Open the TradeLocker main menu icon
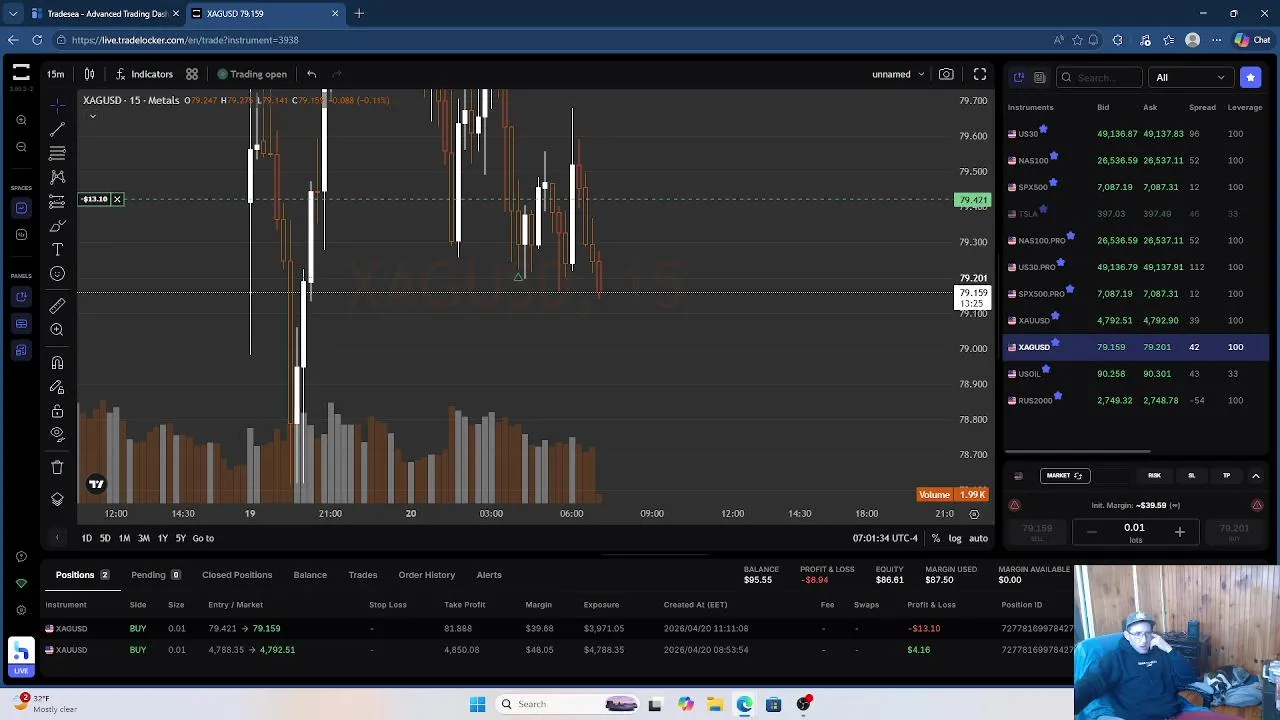 21,74
